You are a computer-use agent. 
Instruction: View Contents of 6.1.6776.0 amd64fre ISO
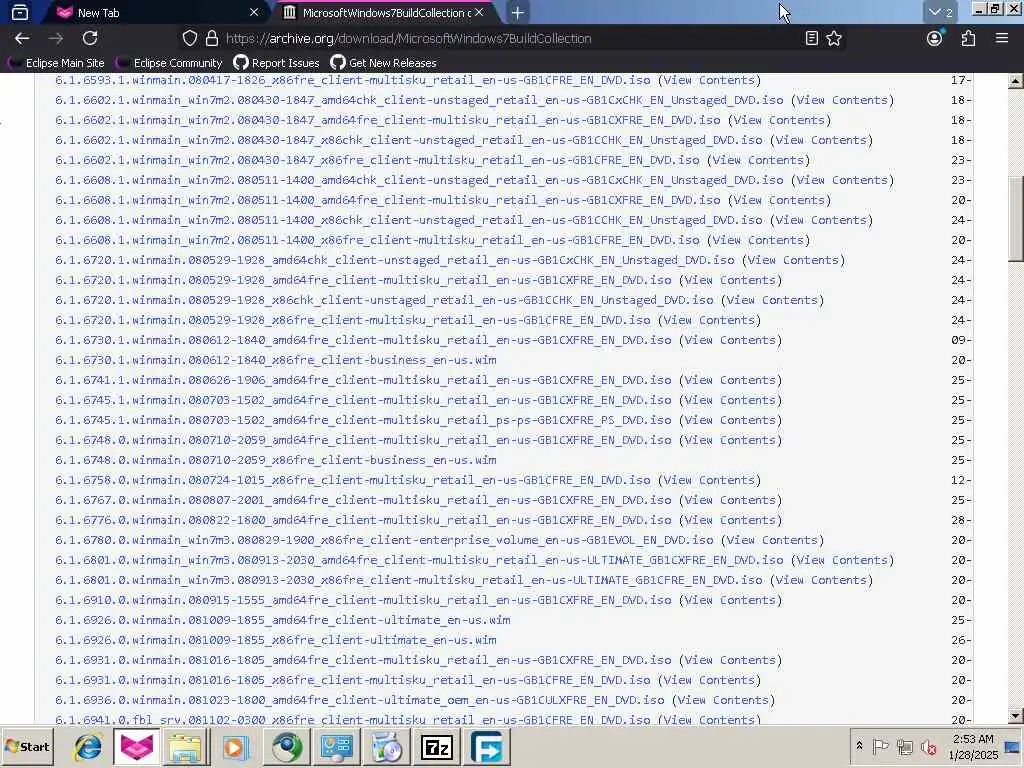[x=731, y=520]
